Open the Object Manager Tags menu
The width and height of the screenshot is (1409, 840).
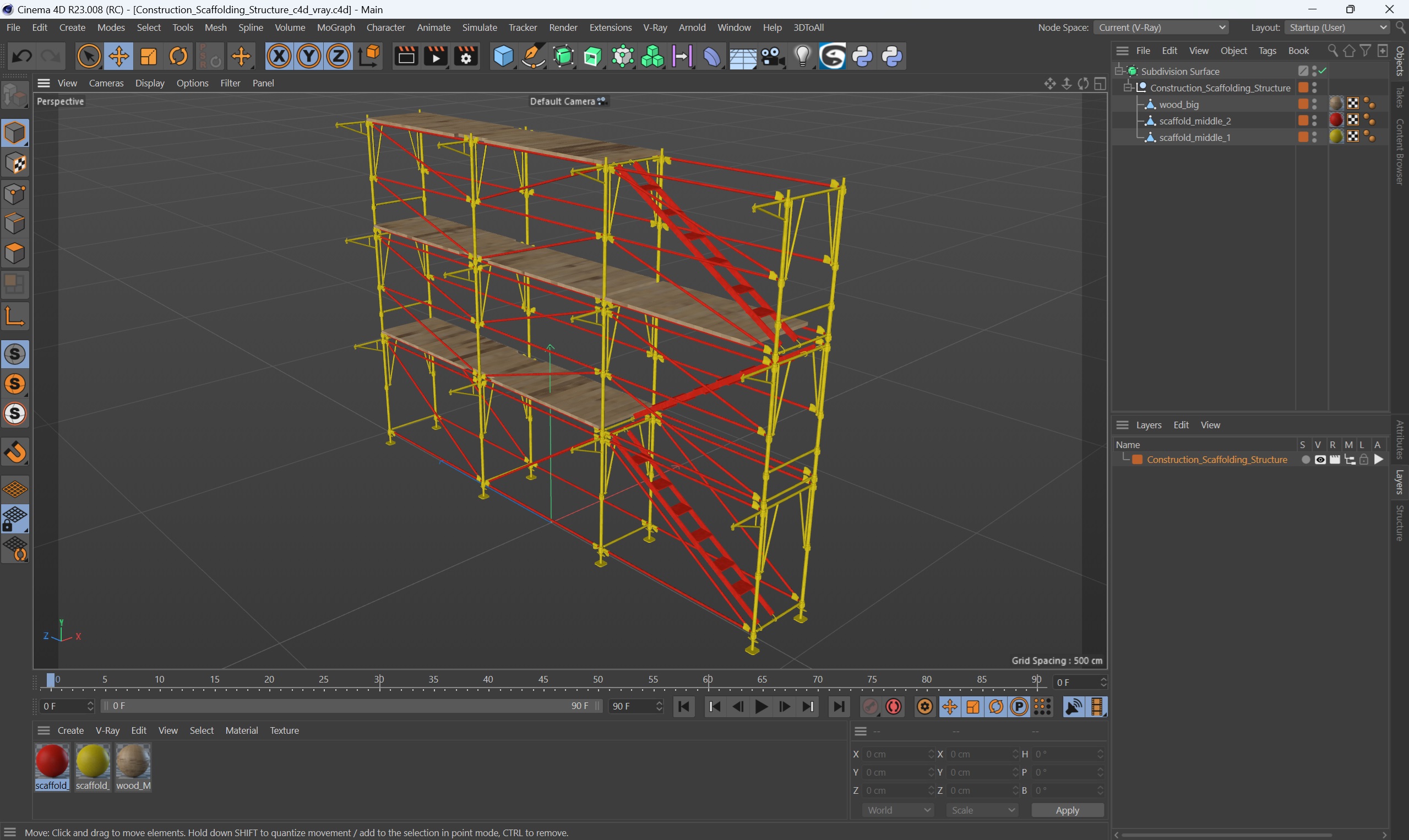tap(1267, 51)
